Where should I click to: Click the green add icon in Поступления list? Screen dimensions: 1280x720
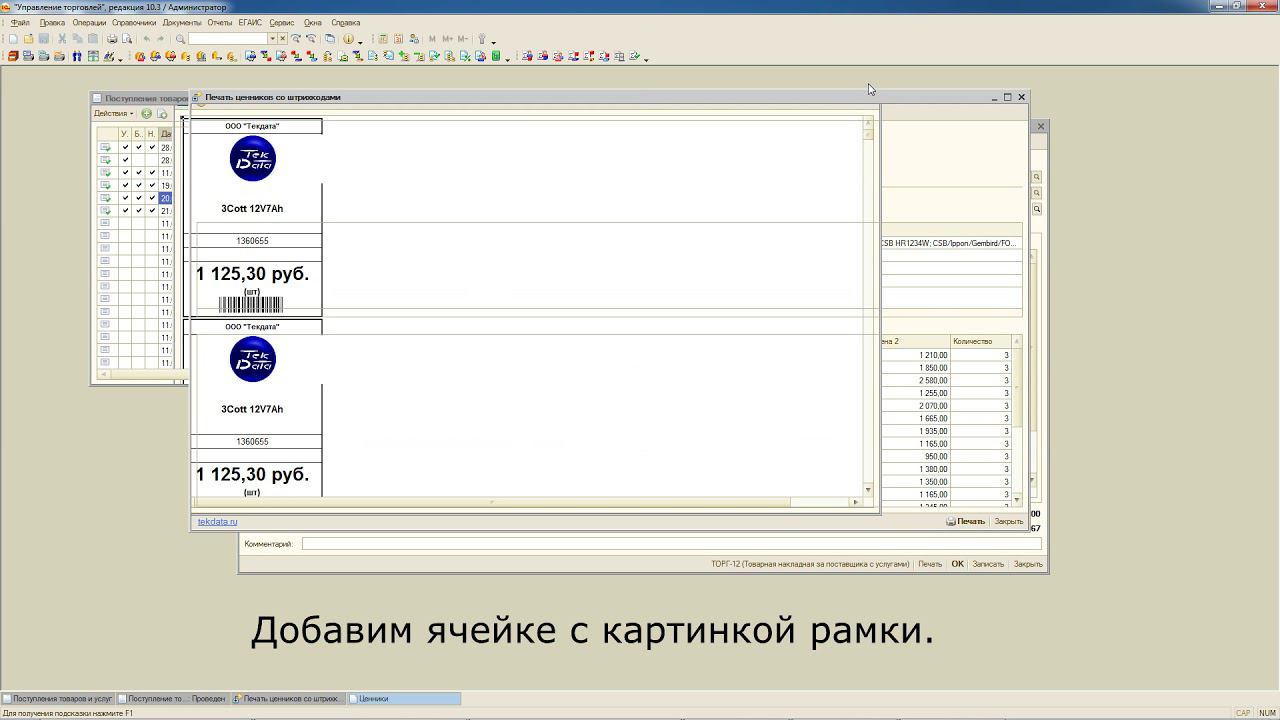point(147,114)
